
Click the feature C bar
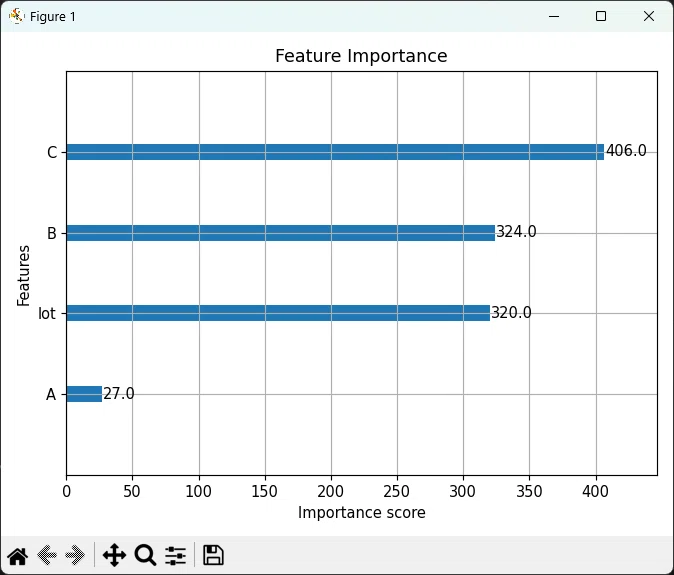[335, 152]
